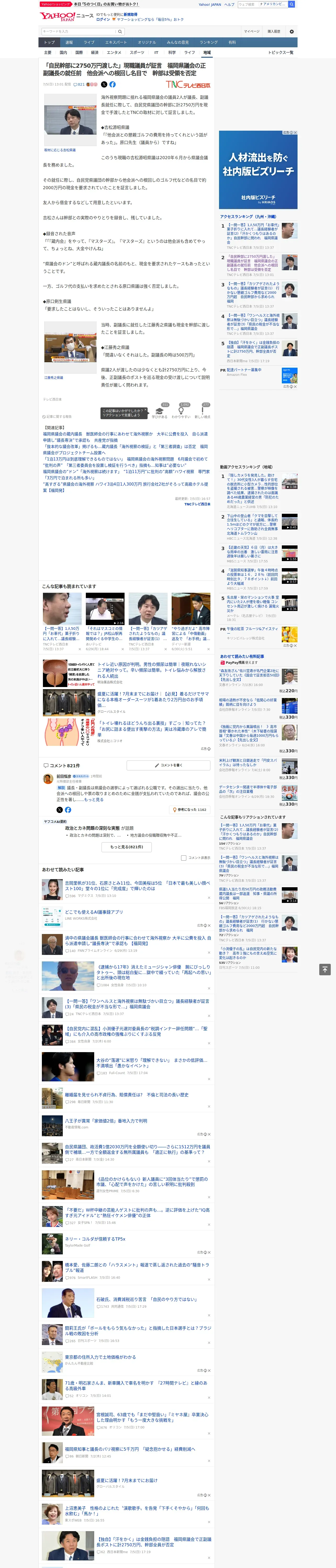336x1568 pixels.
Task: Open the どこでも使えるAI議事録アプリ ad link
Action: coord(94,912)
